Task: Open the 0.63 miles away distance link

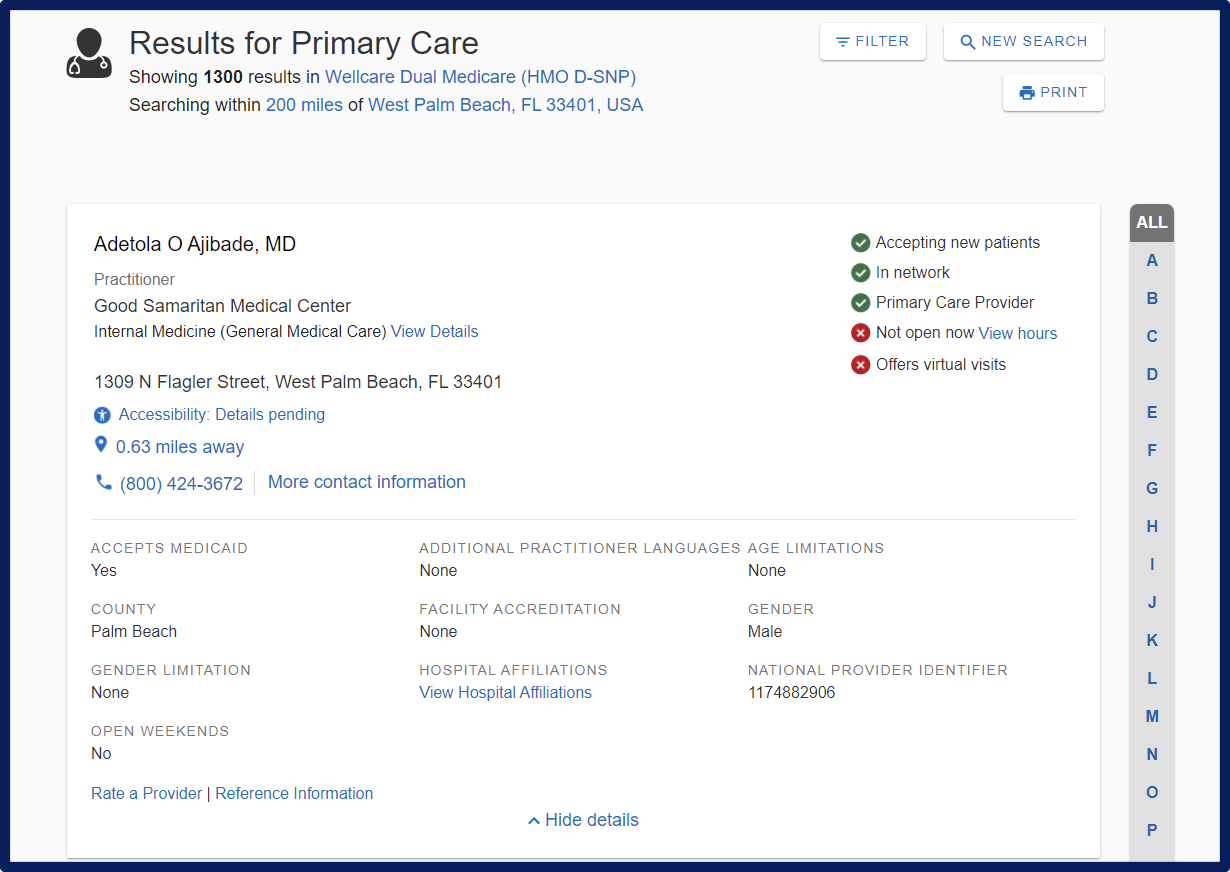Action: [180, 447]
